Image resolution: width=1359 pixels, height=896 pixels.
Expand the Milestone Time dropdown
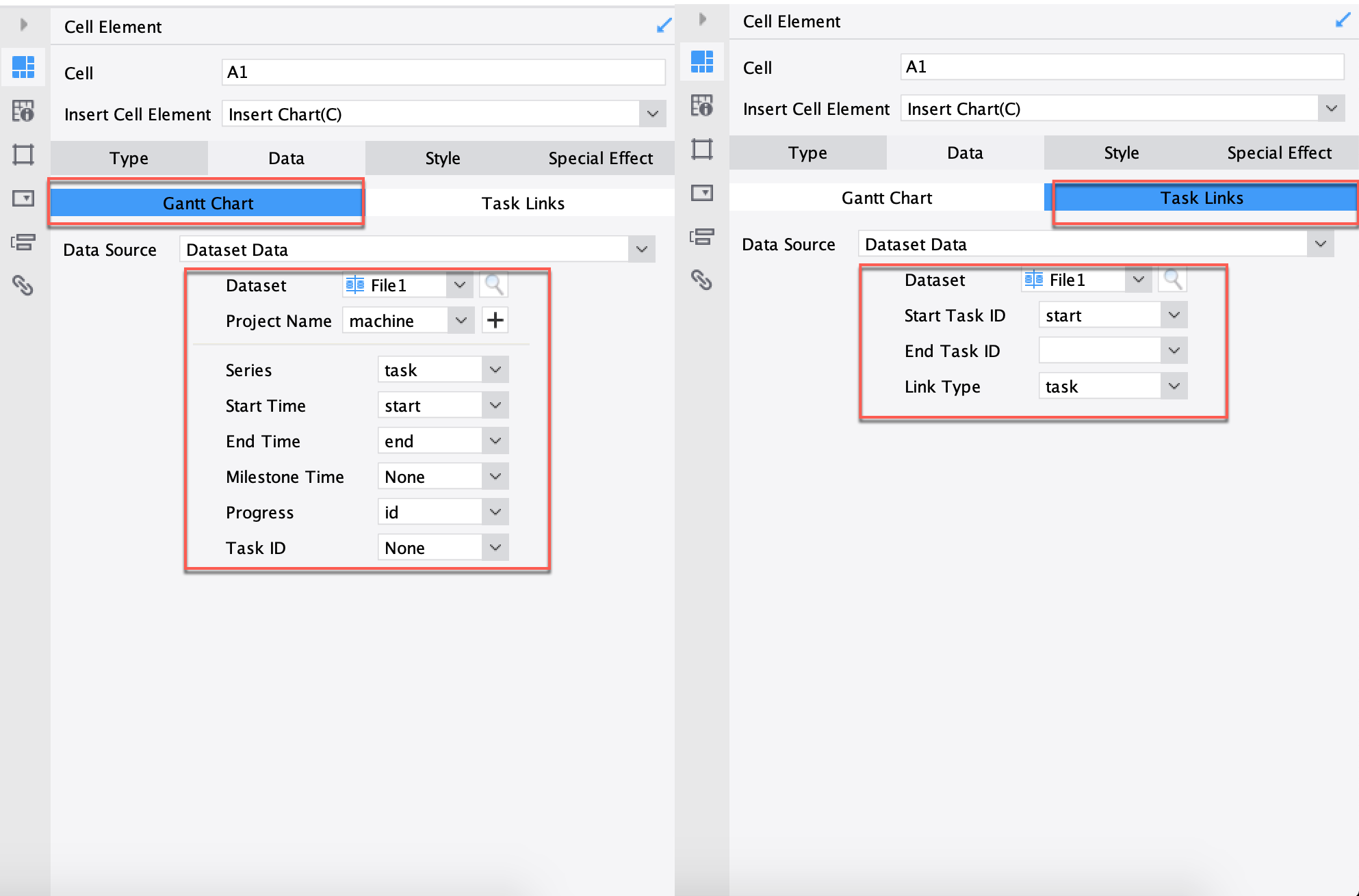495,476
